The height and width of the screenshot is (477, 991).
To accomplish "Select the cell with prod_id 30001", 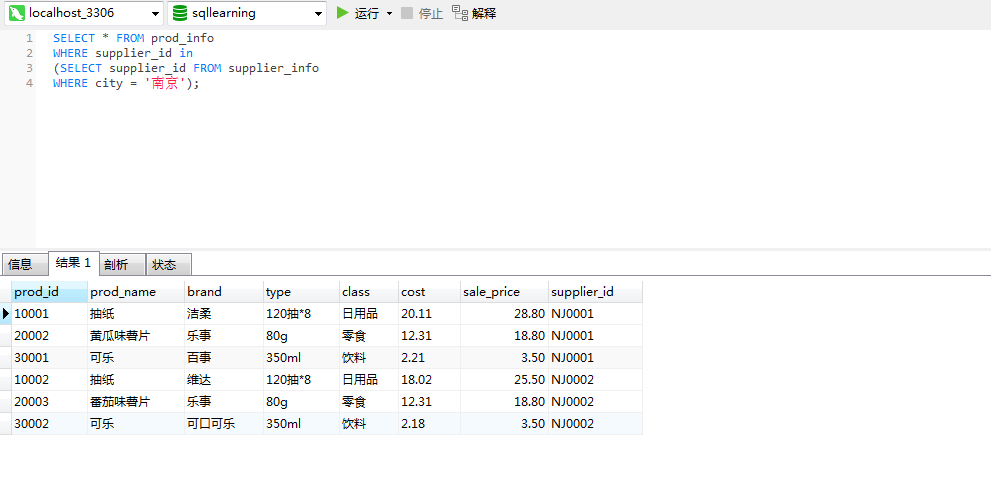I will pos(49,358).
